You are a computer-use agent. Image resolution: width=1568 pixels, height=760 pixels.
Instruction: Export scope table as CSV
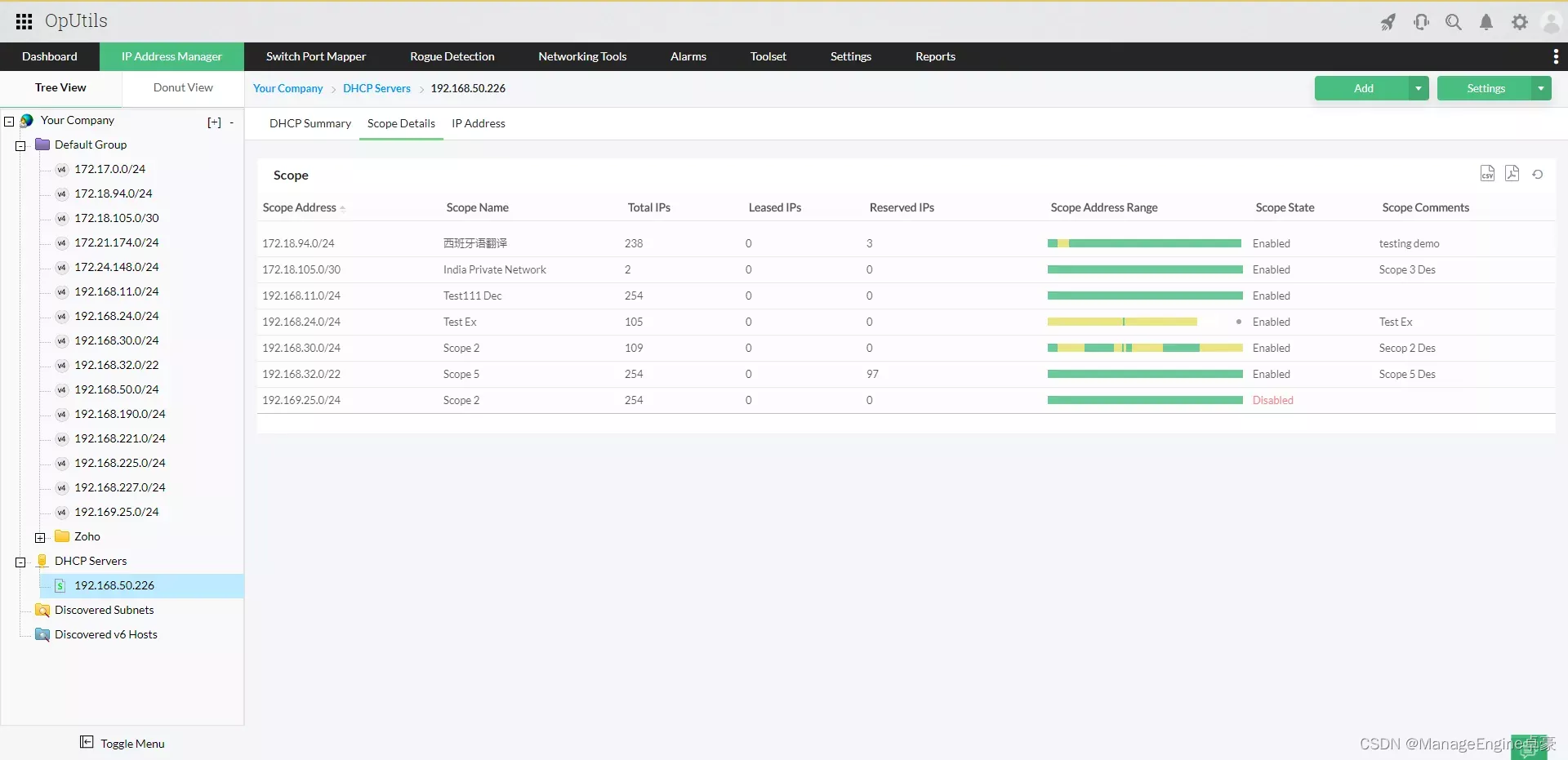(x=1487, y=174)
